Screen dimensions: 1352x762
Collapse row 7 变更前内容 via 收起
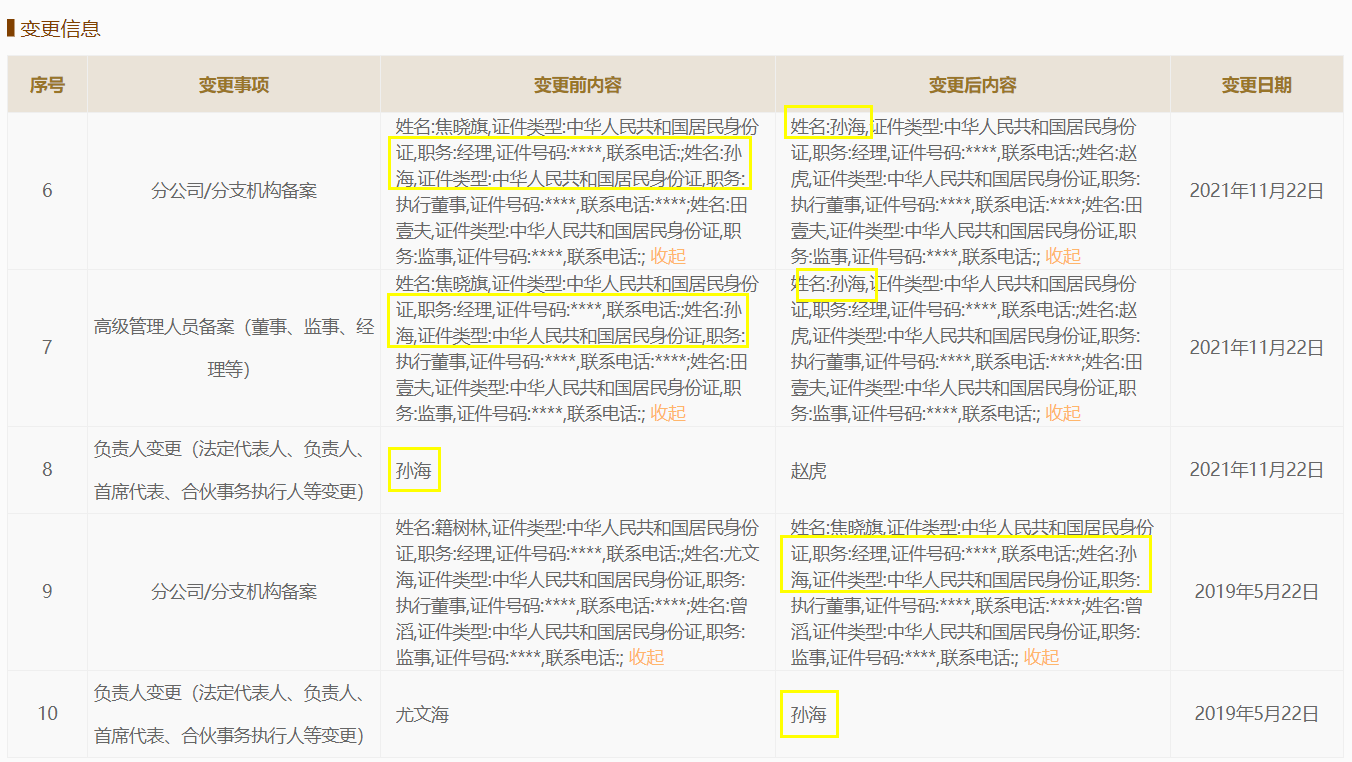[668, 413]
